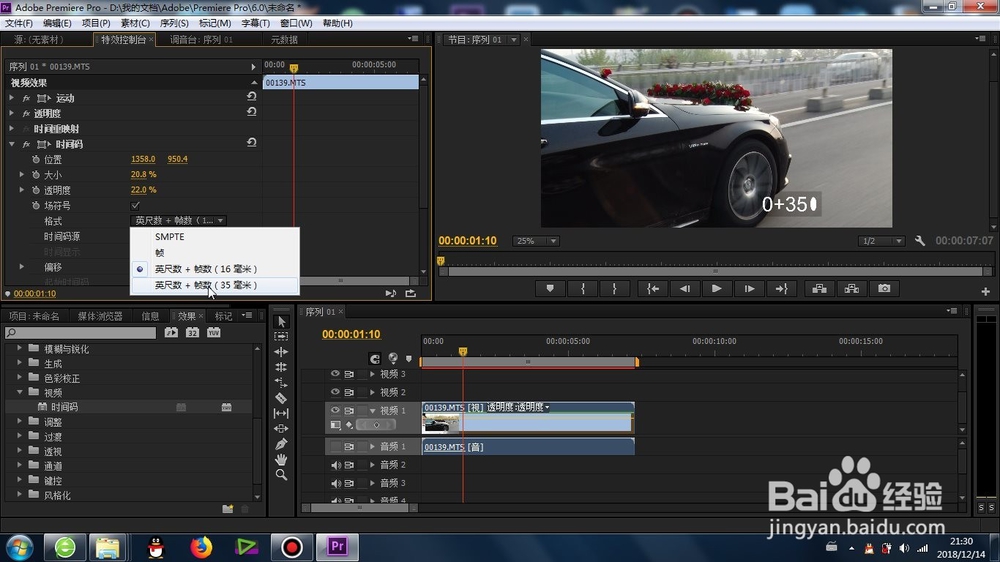Open the 文件(F) menu
This screenshot has width=1000, height=562.
[x=19, y=23]
